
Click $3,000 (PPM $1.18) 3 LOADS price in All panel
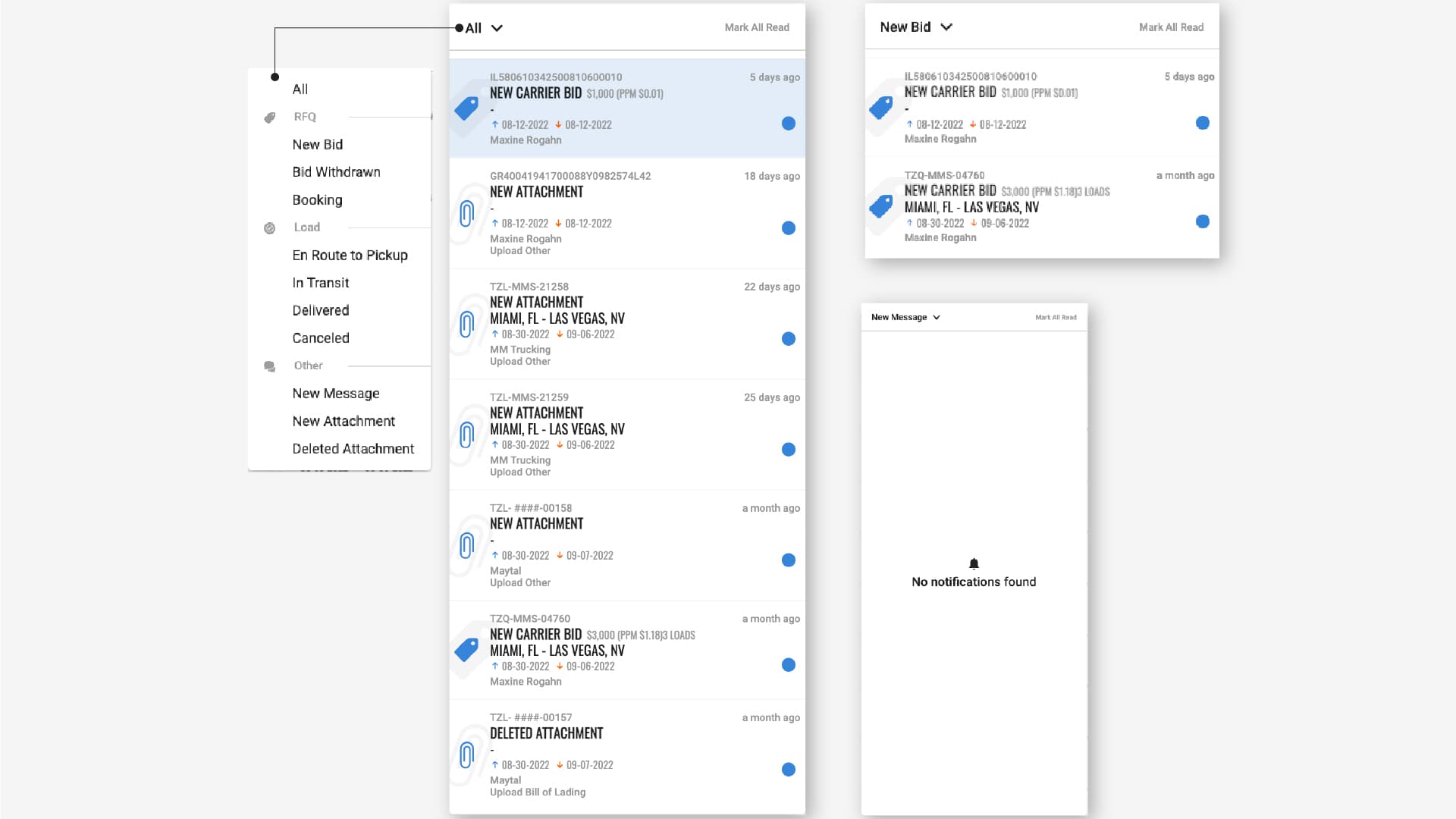pos(641,635)
